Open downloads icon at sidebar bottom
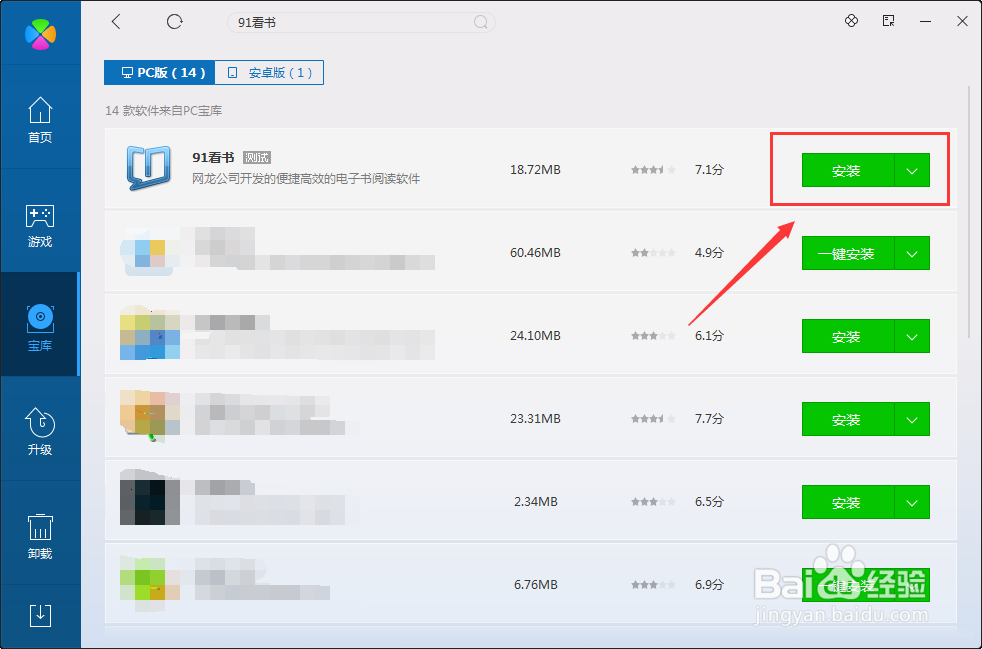The width and height of the screenshot is (982, 649). [40, 616]
